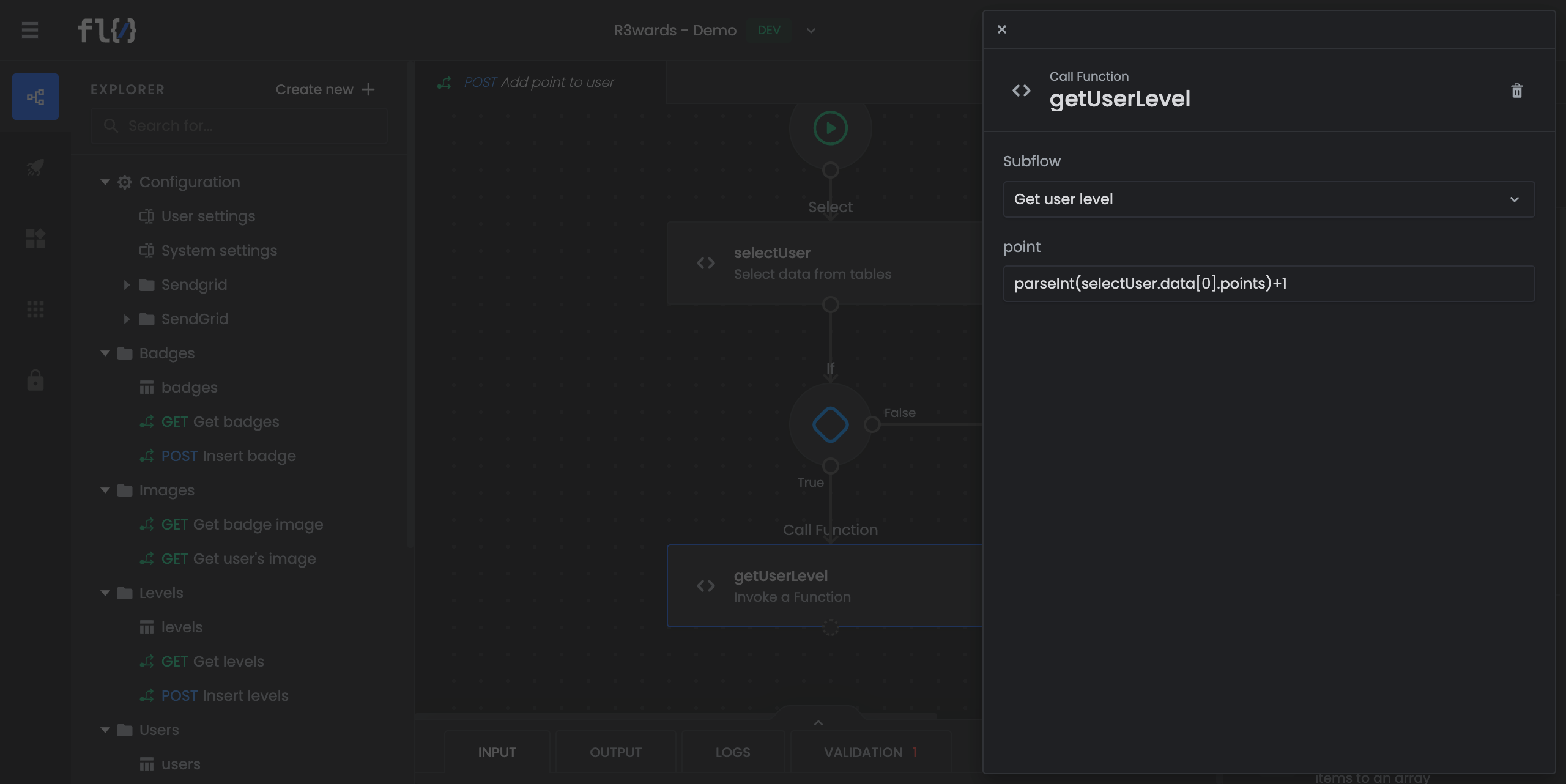Click the If diamond condition node

coord(830,424)
